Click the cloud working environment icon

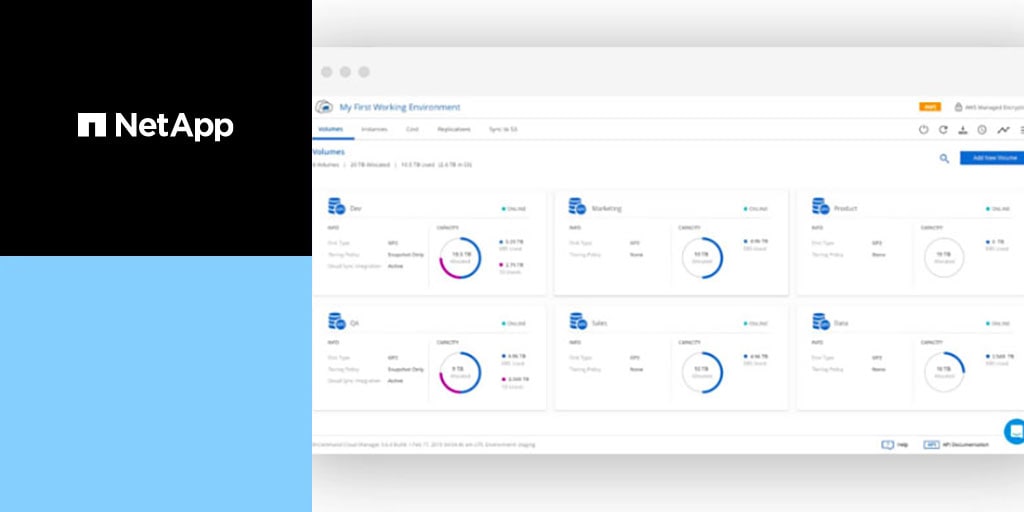[324, 107]
